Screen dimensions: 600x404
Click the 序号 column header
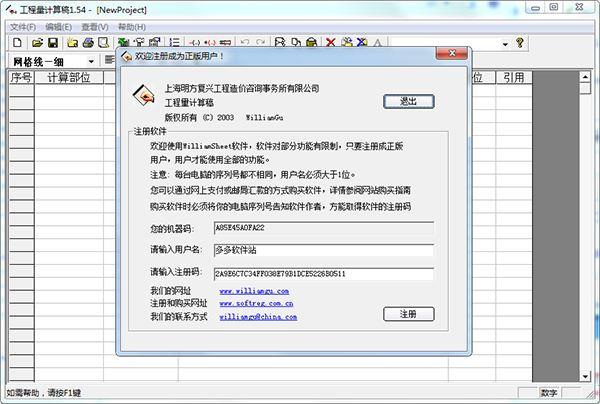(x=21, y=78)
